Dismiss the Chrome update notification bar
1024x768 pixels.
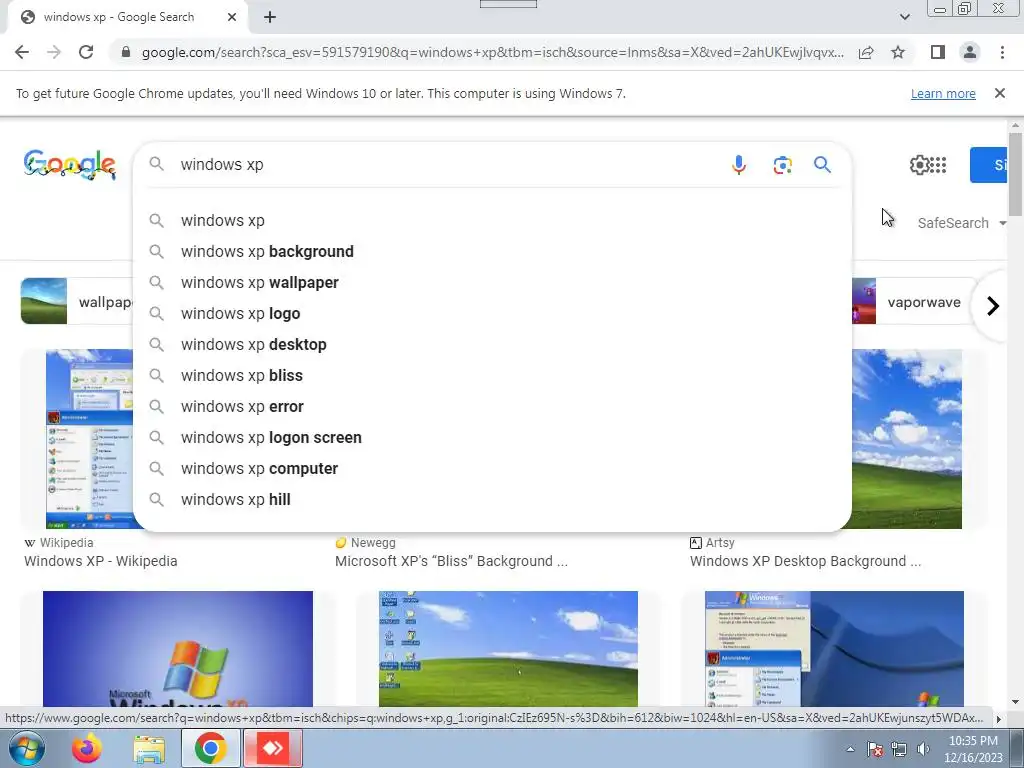point(999,93)
